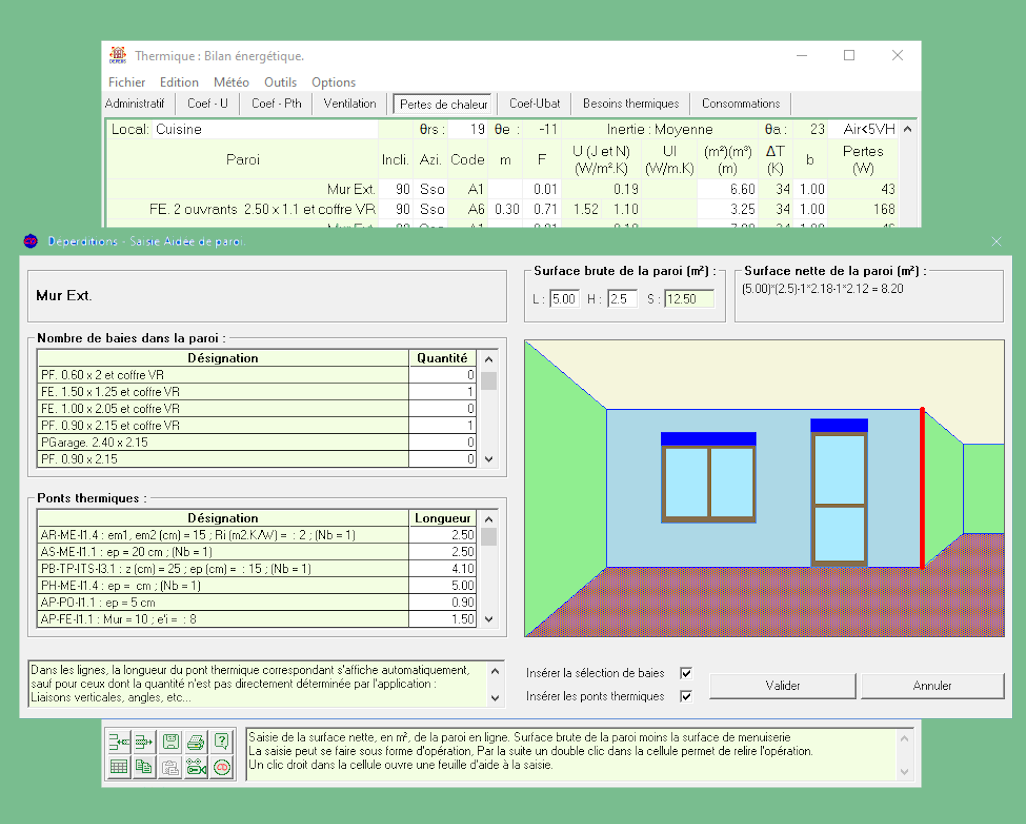
Task: Click the L length input field
Action: point(564,299)
